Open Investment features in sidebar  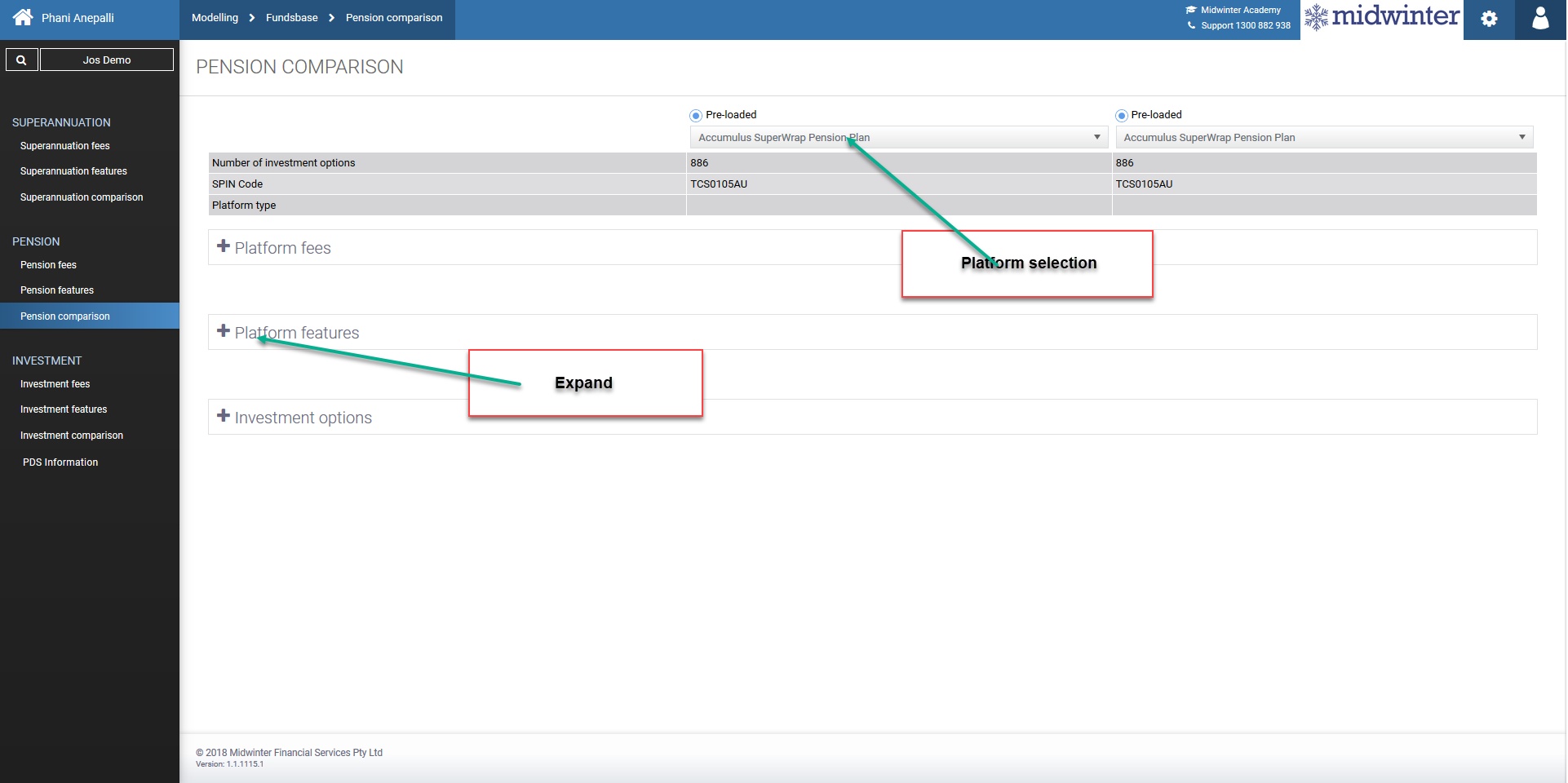pos(64,409)
